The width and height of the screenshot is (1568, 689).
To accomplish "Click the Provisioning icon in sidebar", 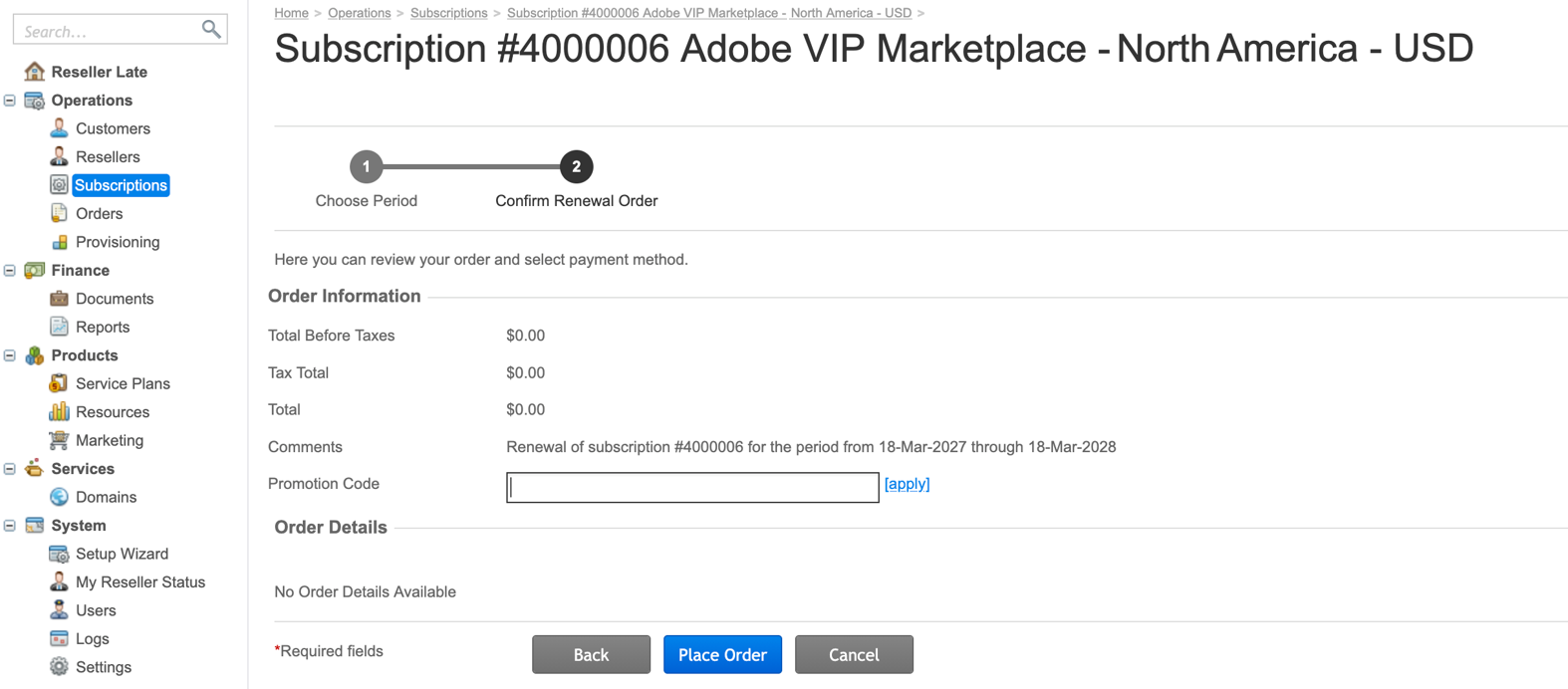I will click(x=59, y=242).
